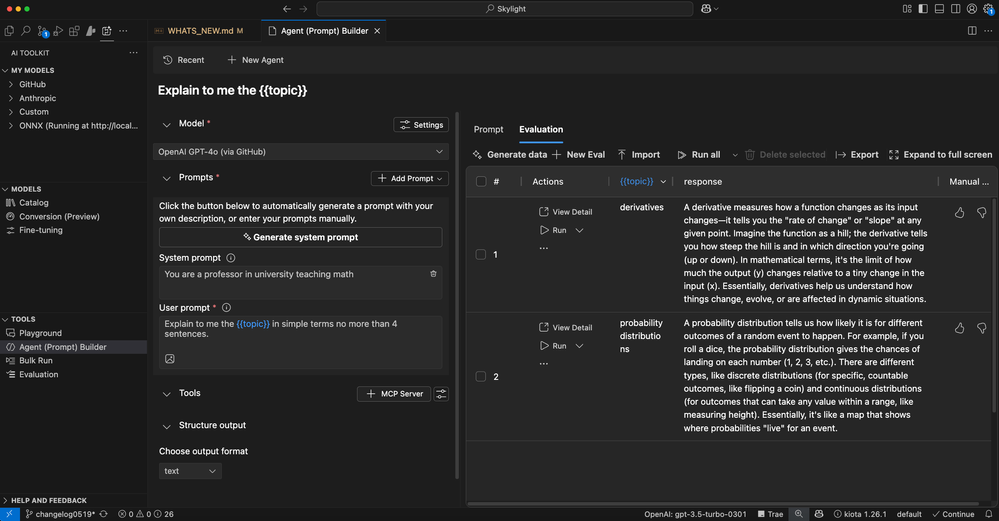This screenshot has height=521, width=999.
Task: Switch to the WHATS_NEW.md tab
Action: (199, 31)
